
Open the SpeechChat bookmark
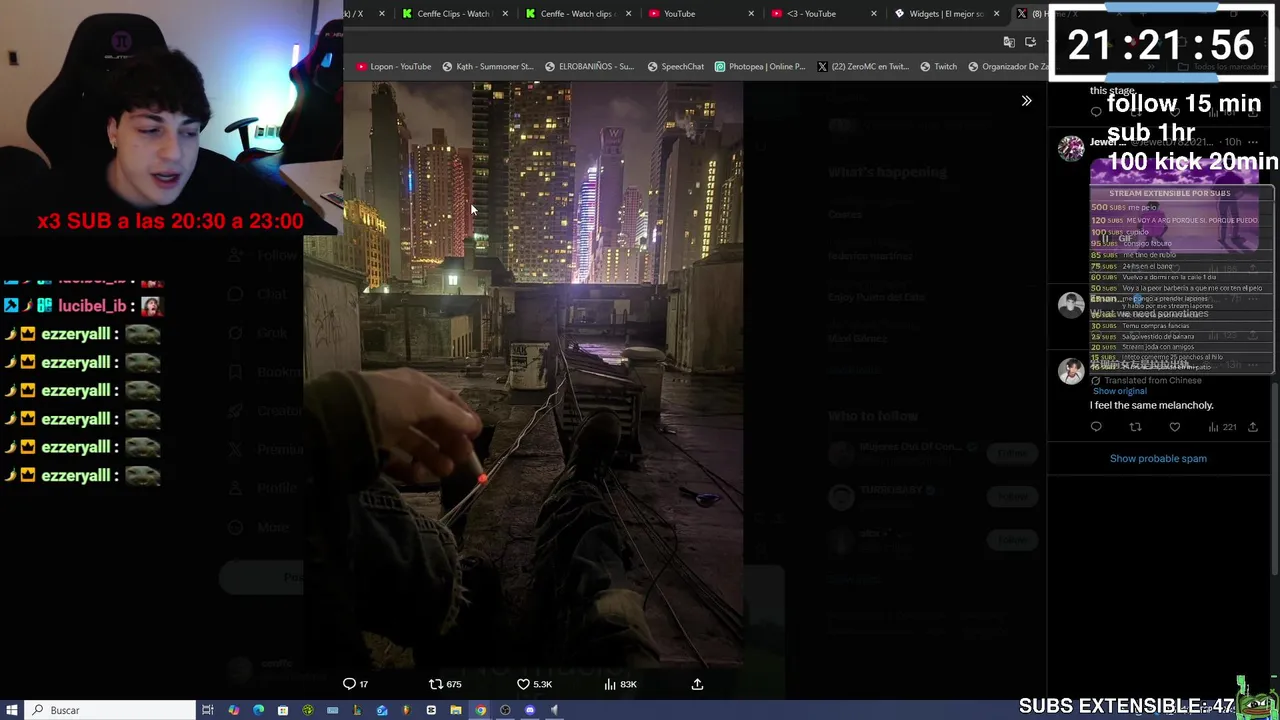coord(676,67)
